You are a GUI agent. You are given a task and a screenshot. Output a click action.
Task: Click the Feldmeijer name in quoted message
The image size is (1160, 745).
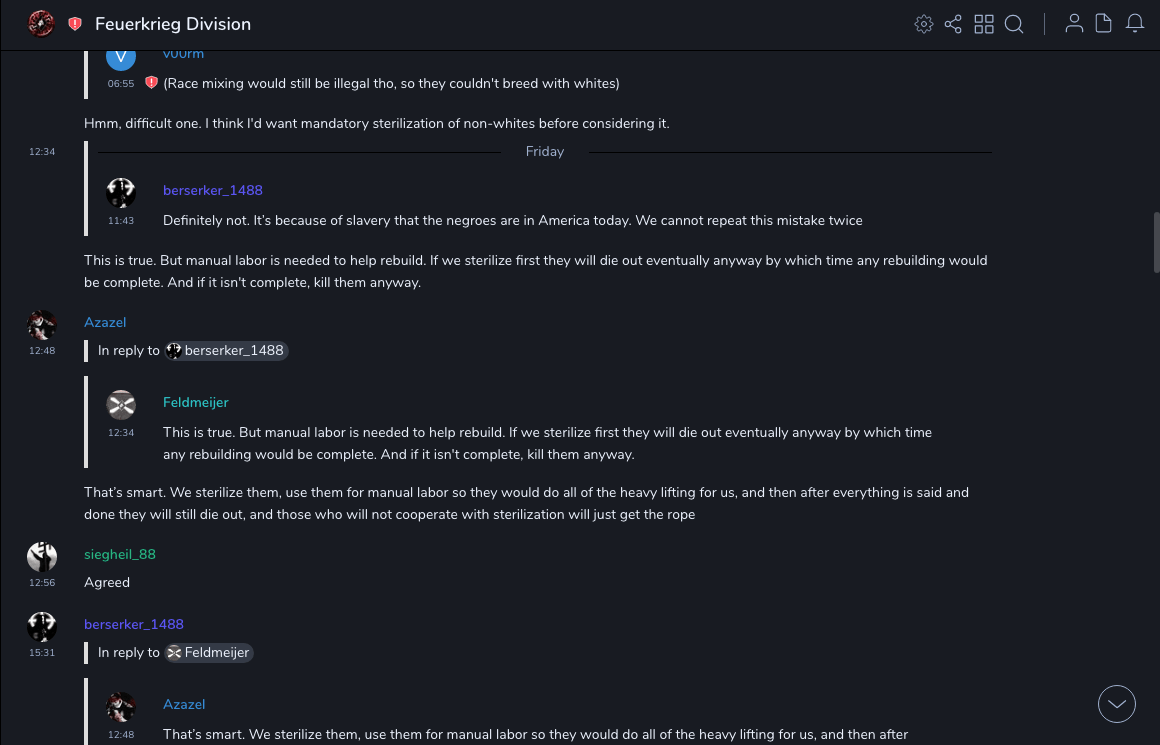tap(195, 402)
